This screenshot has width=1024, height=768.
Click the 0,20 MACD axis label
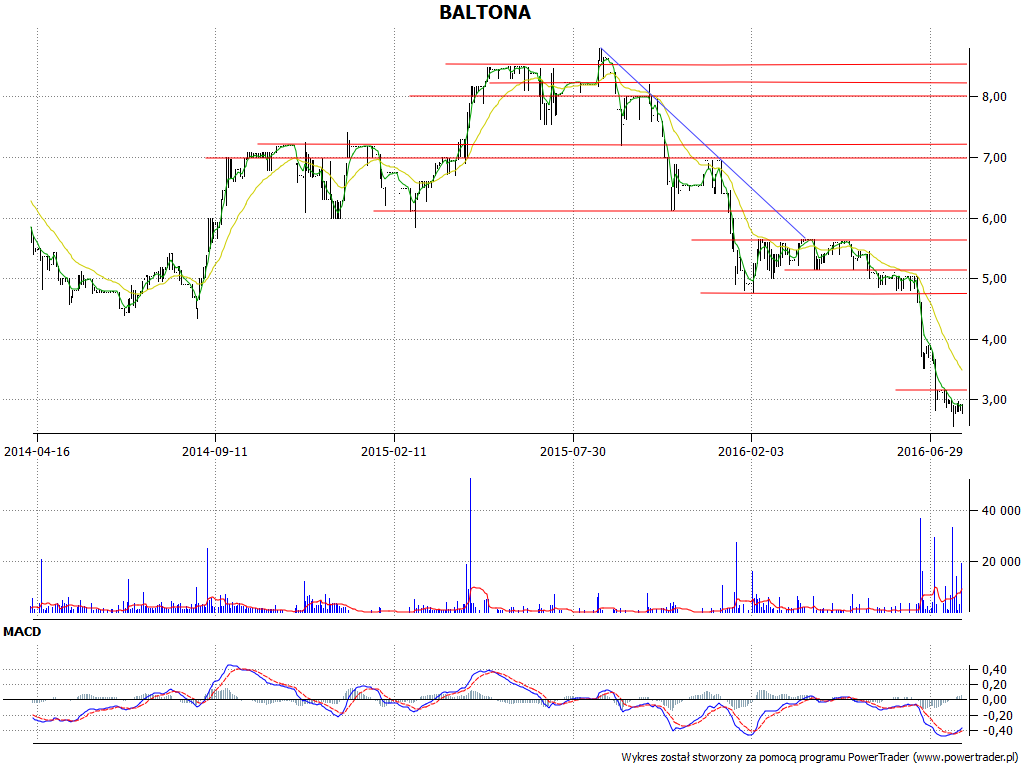[x=993, y=685]
